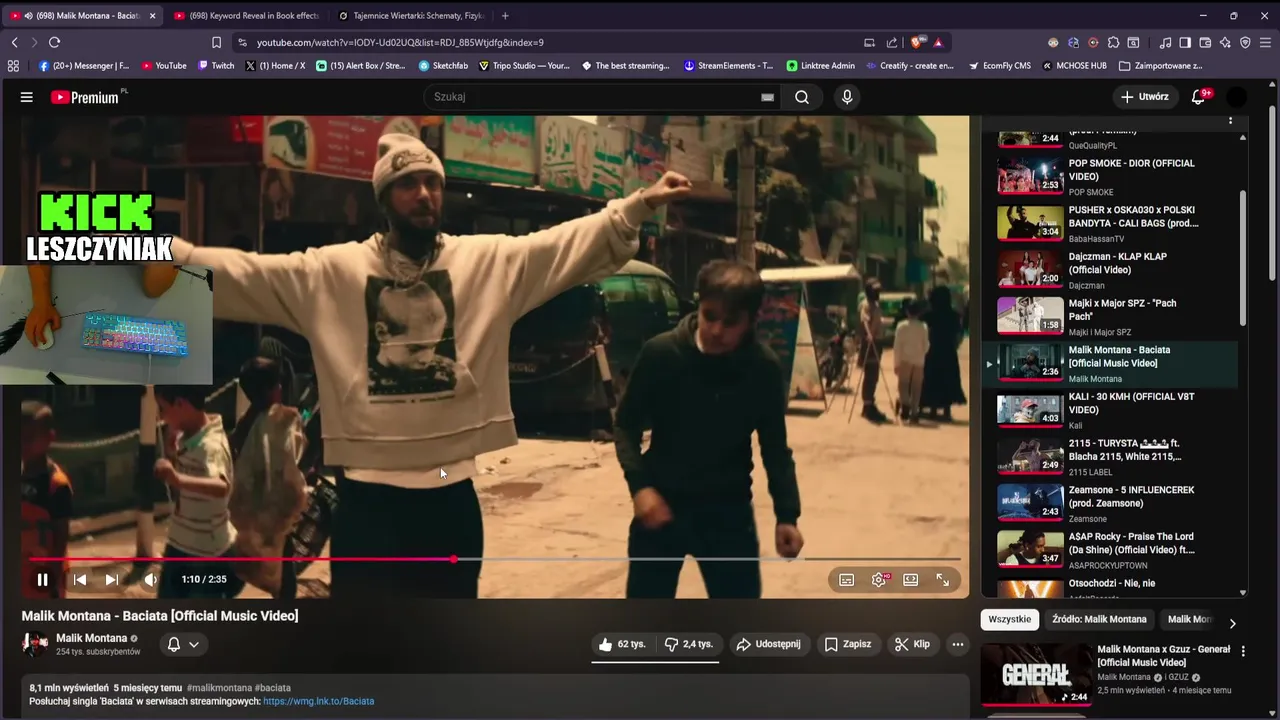Viewport: 1280px width, 720px height.
Task: Open browser extensions puzzle icon
Action: pos(1113,42)
